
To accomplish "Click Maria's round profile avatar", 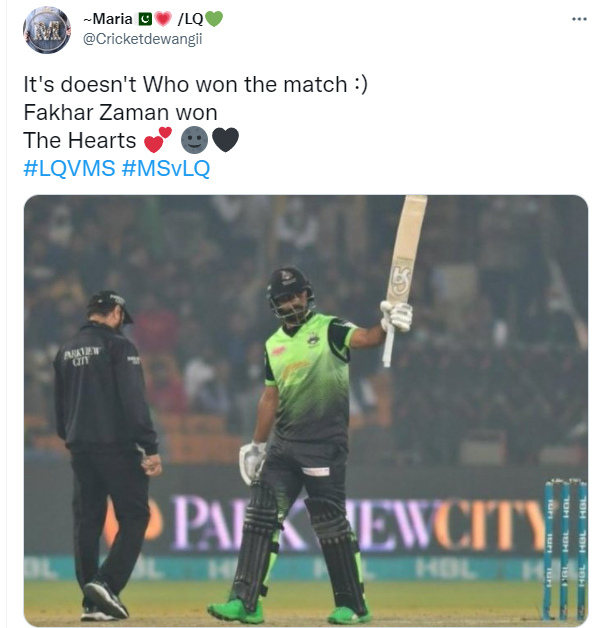I will pyautogui.click(x=47, y=30).
